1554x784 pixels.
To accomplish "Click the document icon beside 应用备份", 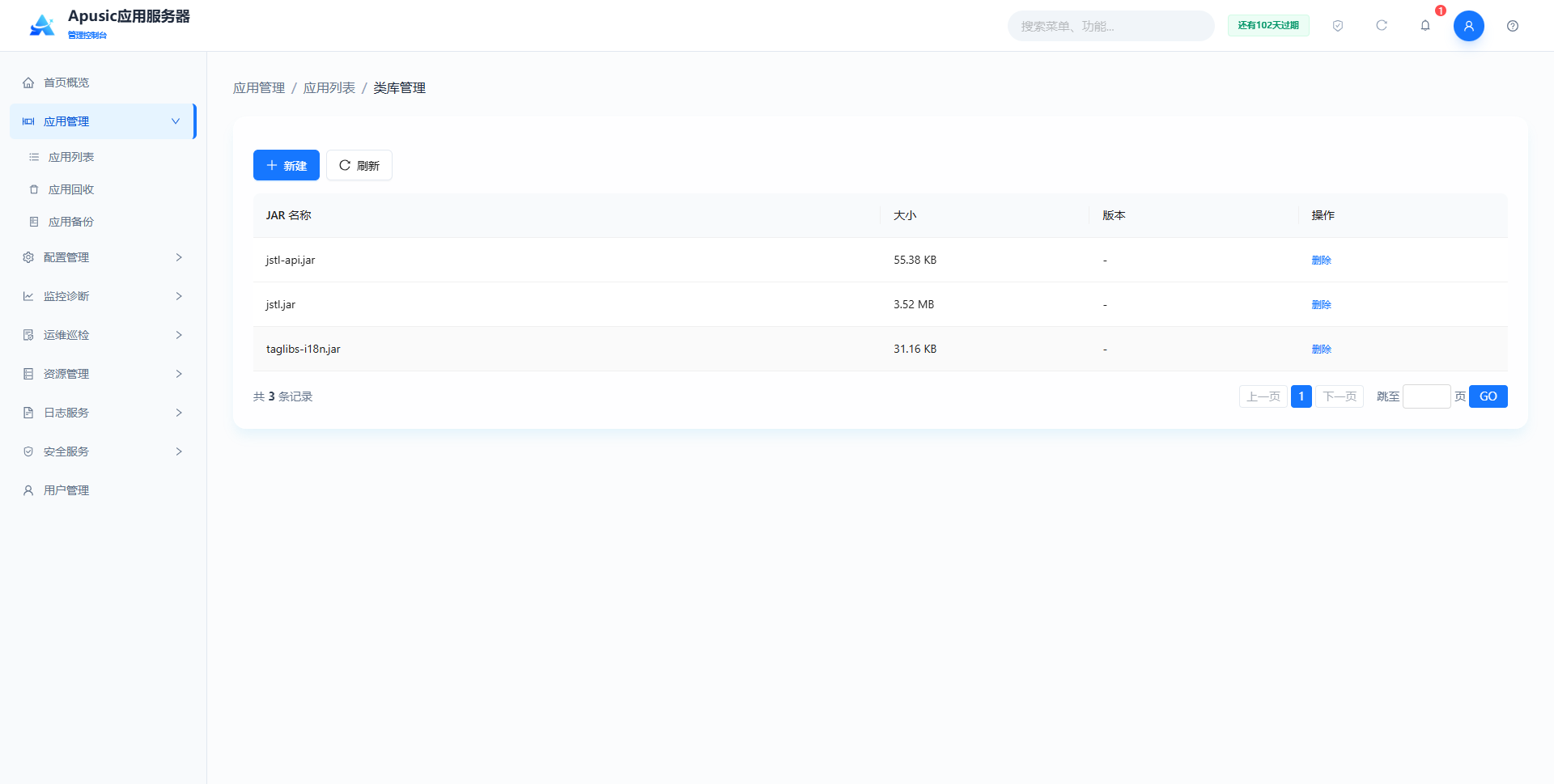I will [34, 222].
